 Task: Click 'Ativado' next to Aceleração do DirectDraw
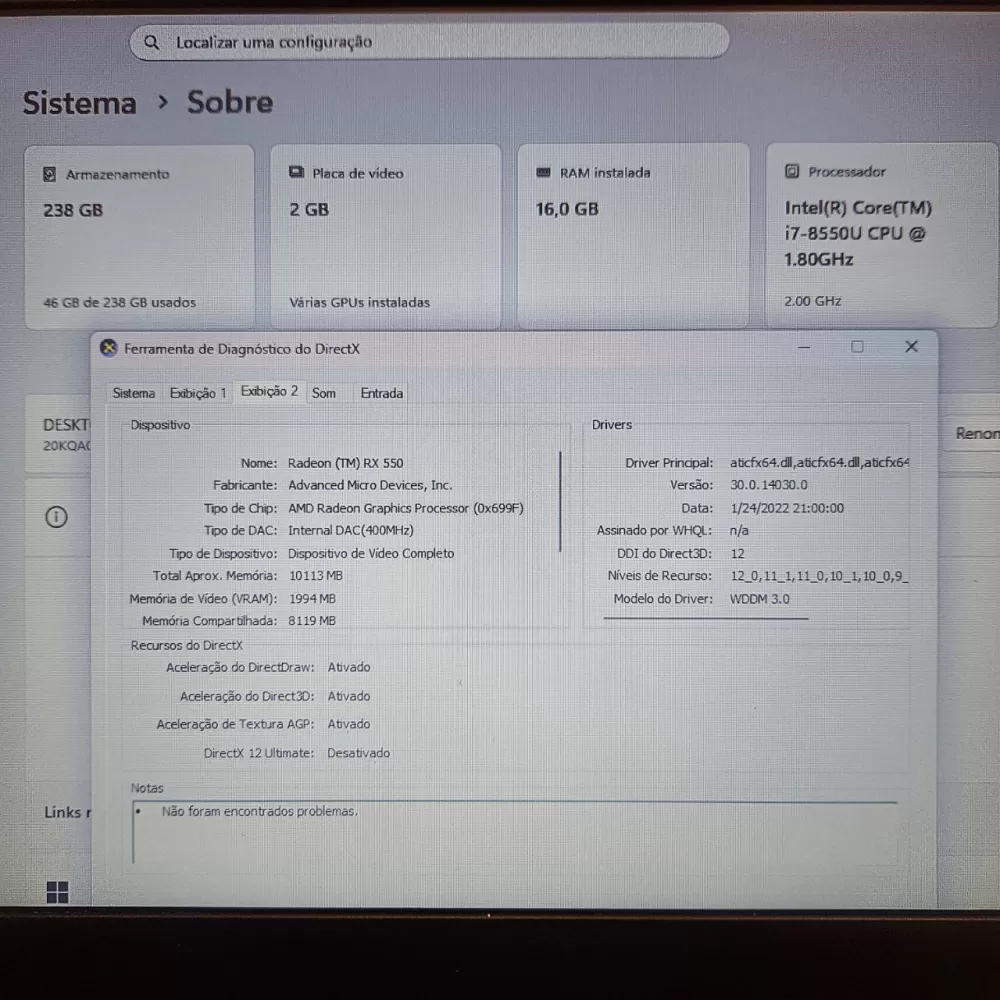tap(349, 667)
